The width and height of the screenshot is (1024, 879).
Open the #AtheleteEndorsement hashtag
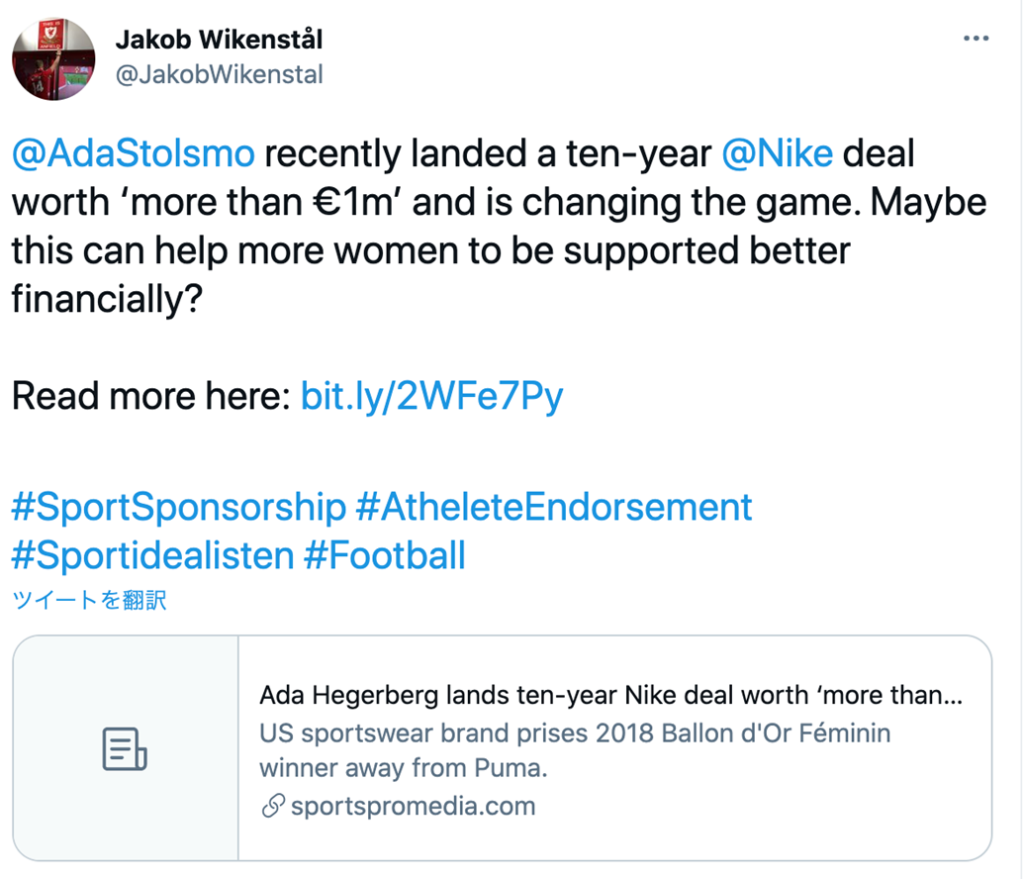pyautogui.click(x=554, y=507)
